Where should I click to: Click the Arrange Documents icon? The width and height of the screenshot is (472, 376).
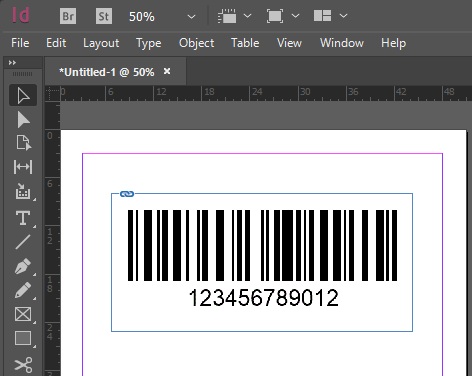point(322,16)
